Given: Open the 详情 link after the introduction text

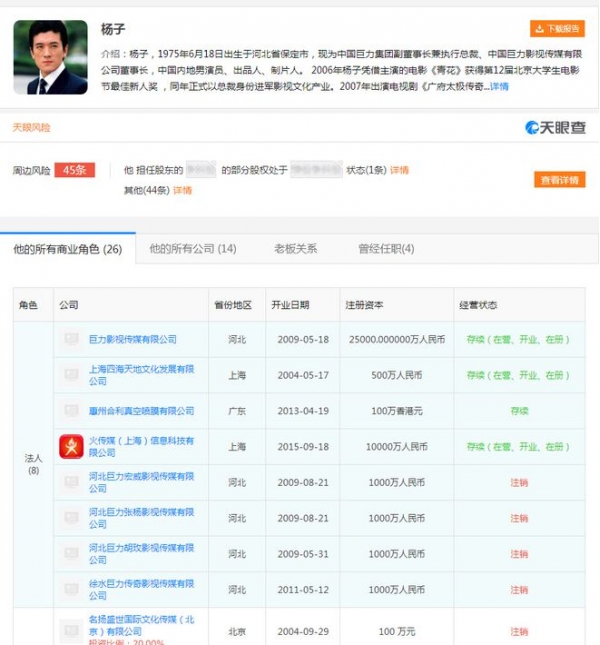Looking at the screenshot, I should pyautogui.click(x=499, y=86).
